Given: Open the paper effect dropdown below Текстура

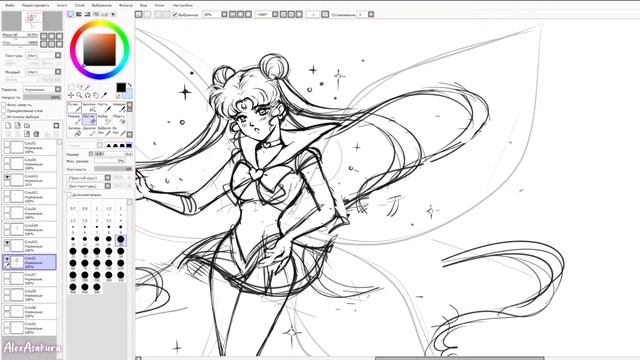Looking at the screenshot, I should (x=58, y=72).
